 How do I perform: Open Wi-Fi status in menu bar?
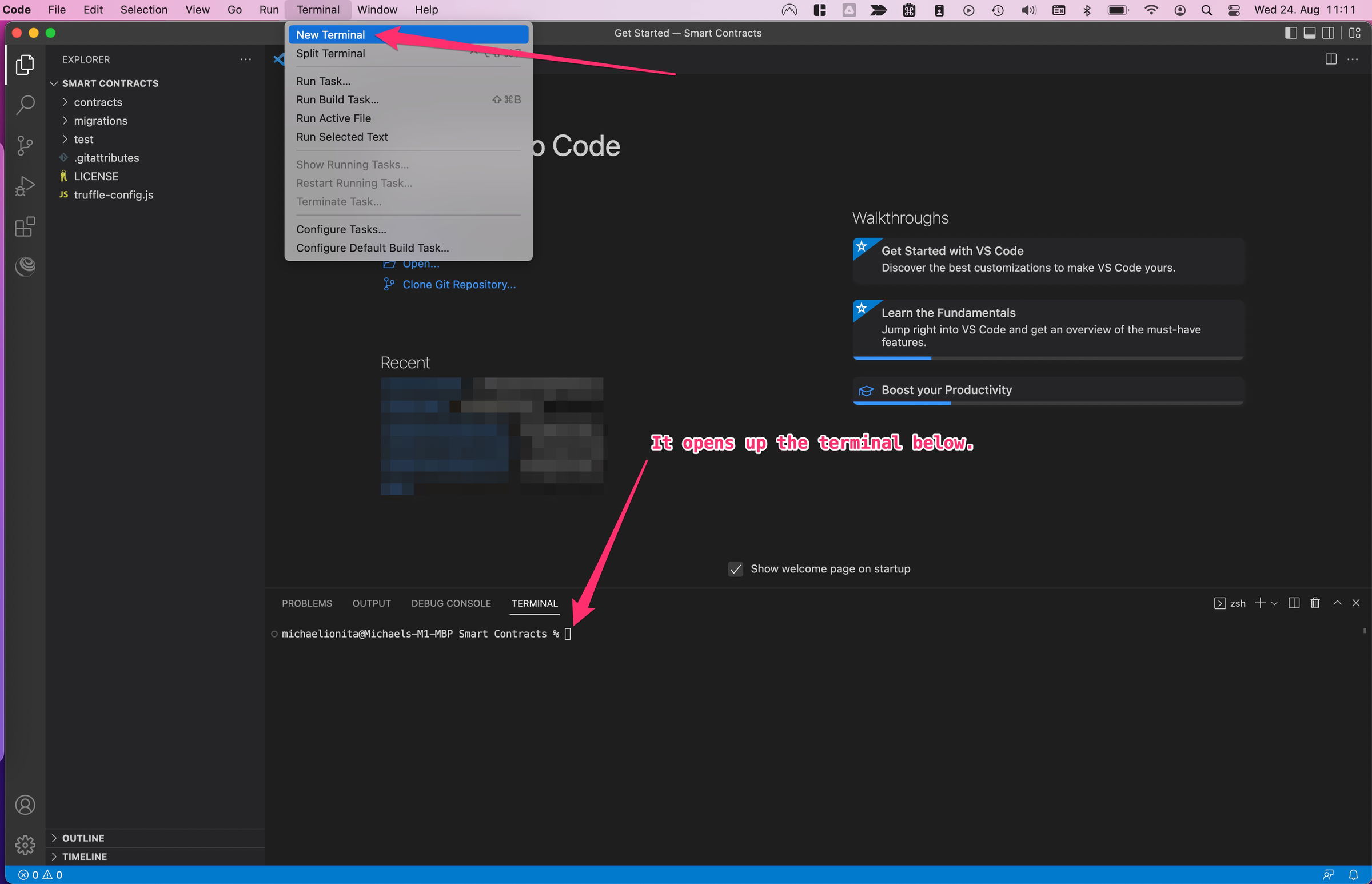pos(1151,10)
